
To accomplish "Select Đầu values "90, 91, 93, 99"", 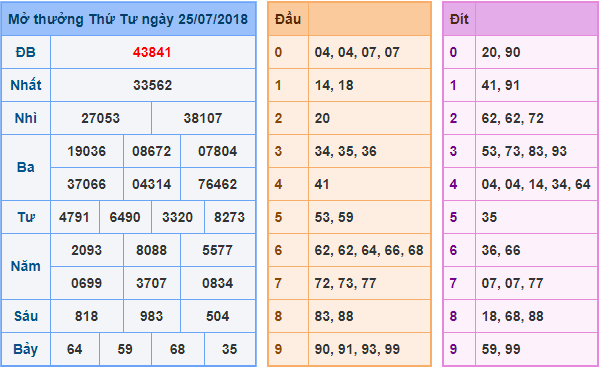I will click(357, 349).
